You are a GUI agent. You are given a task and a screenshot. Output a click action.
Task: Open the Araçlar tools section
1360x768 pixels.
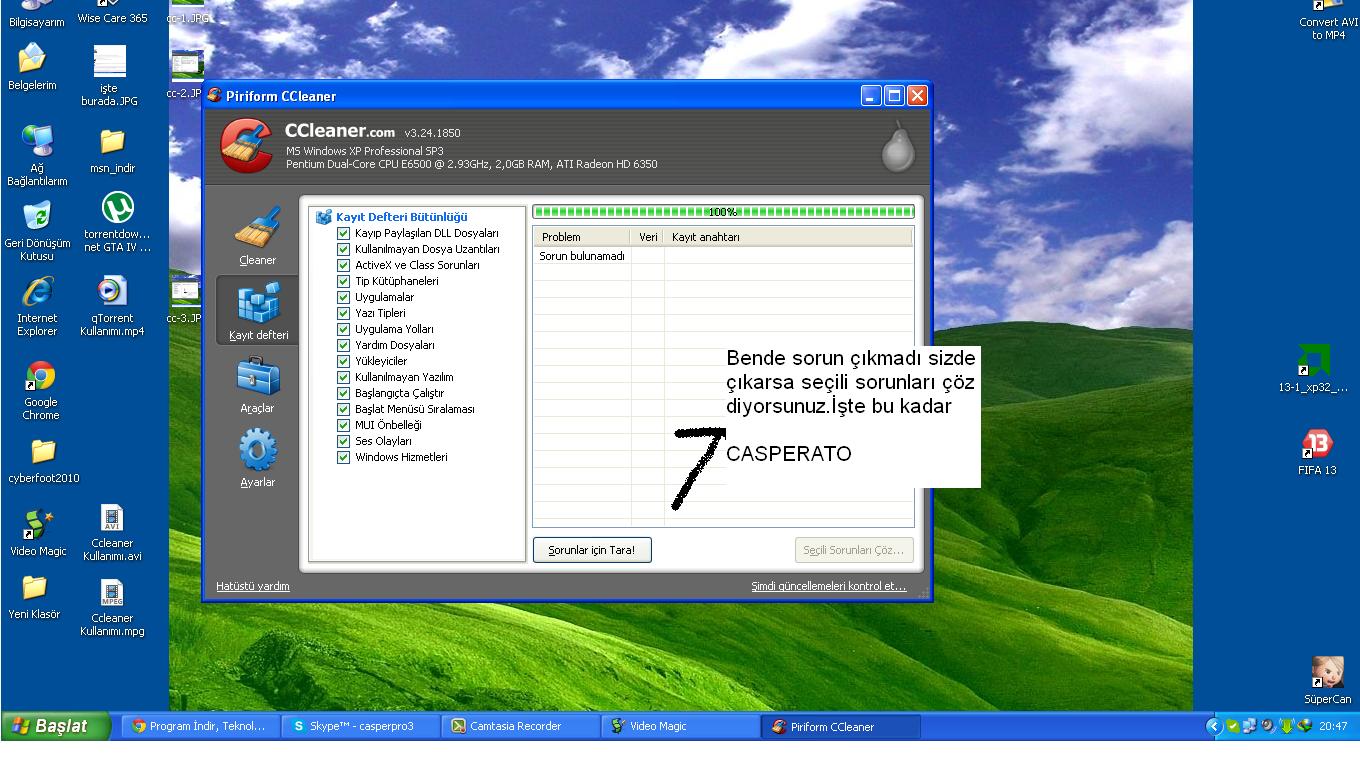tap(257, 384)
